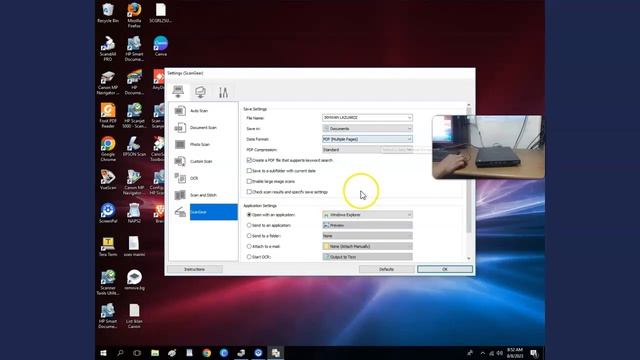Select the OCR item in the sidebar

point(203,178)
